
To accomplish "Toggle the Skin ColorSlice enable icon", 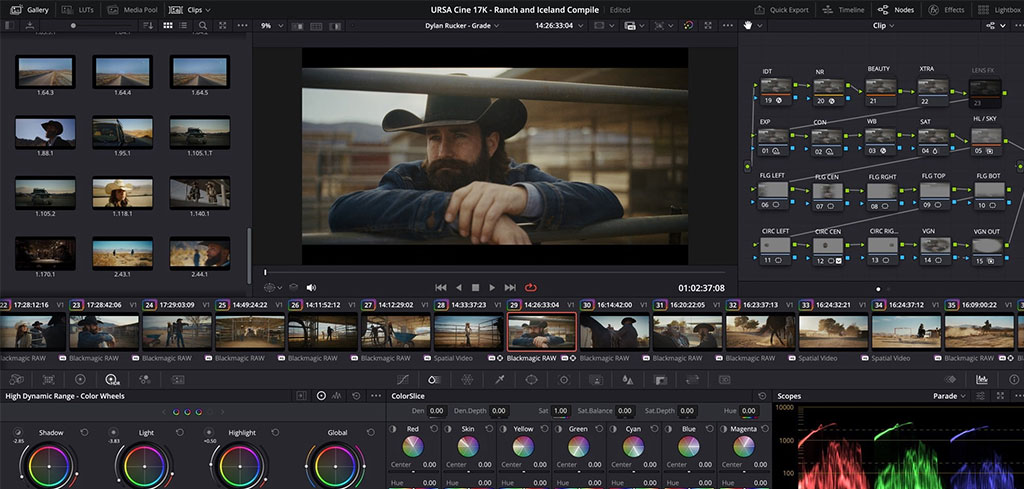I will [x=448, y=429].
